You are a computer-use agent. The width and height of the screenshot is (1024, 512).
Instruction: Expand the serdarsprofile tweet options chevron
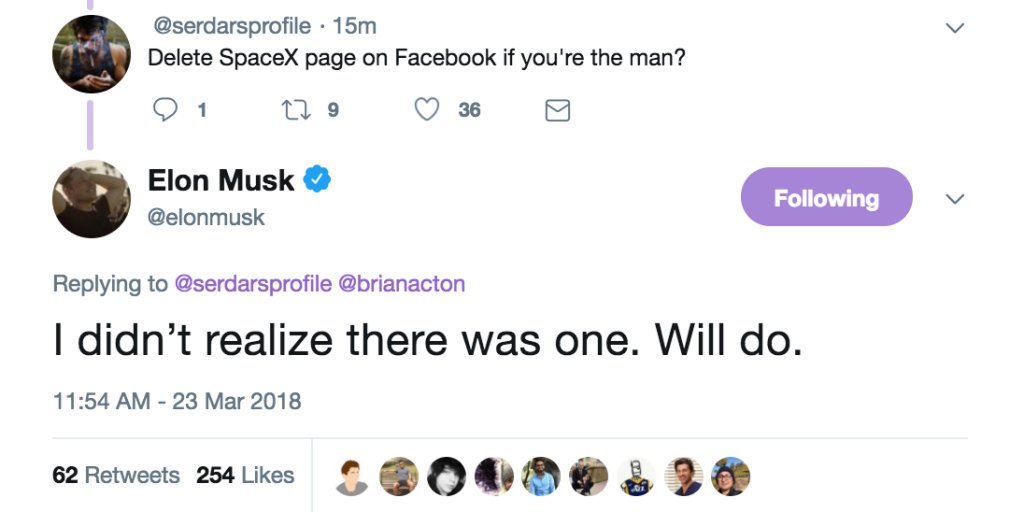click(955, 29)
